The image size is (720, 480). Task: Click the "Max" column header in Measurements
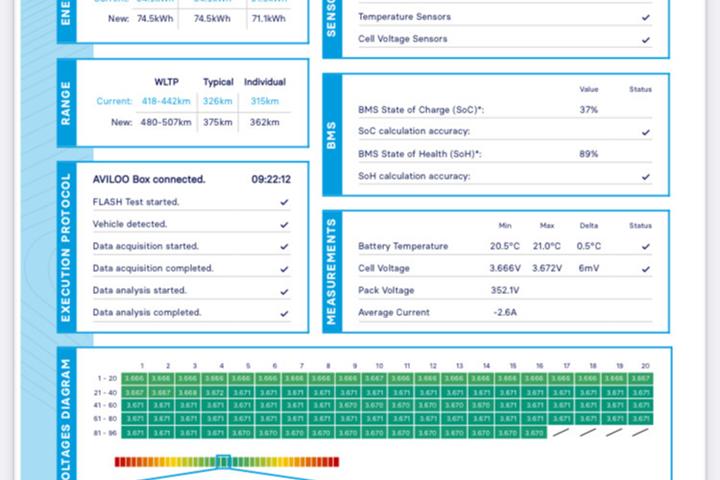click(546, 226)
